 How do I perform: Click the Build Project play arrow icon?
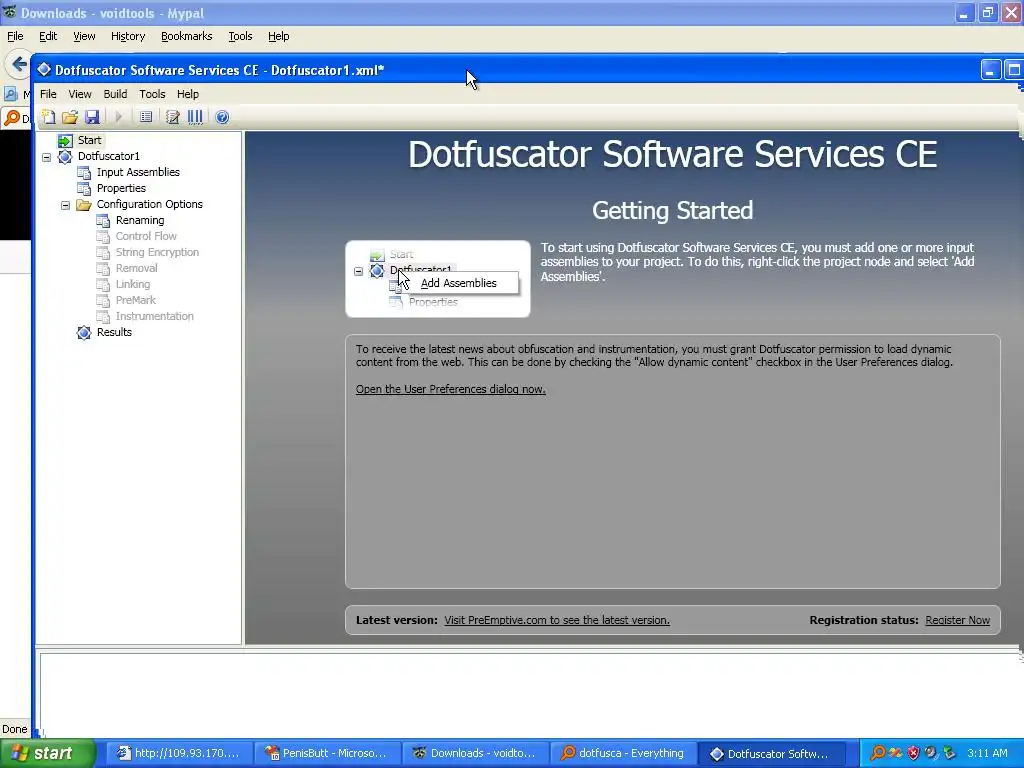[119, 117]
